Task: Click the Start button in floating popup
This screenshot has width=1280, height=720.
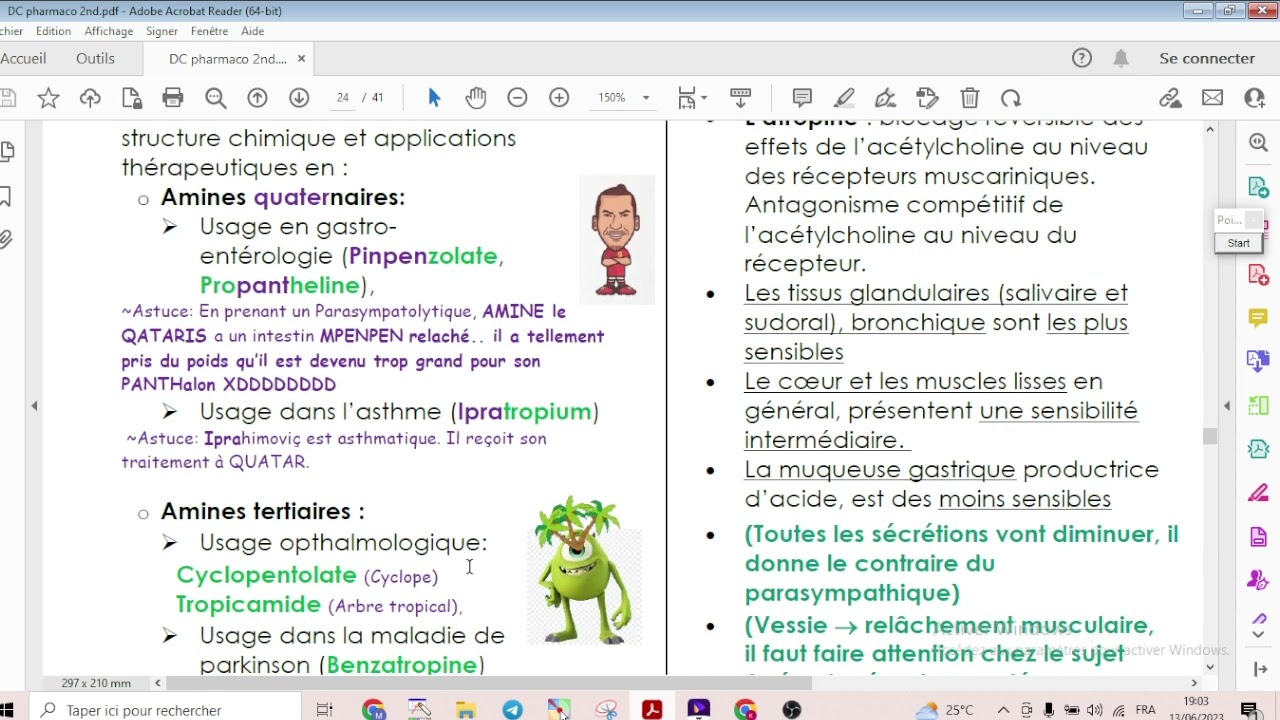Action: tap(1238, 243)
